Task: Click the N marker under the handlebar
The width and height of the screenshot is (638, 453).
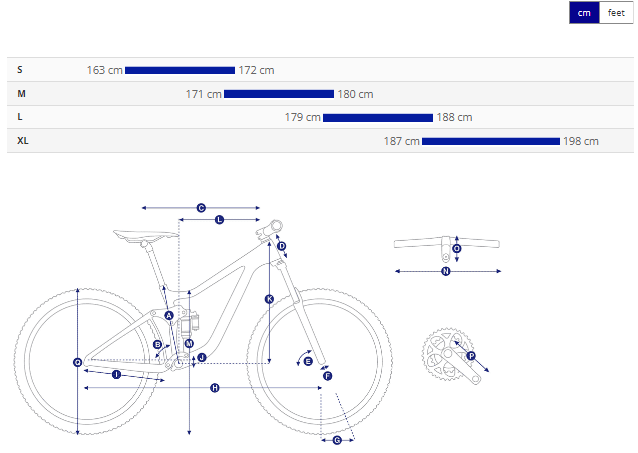Action: tap(446, 270)
